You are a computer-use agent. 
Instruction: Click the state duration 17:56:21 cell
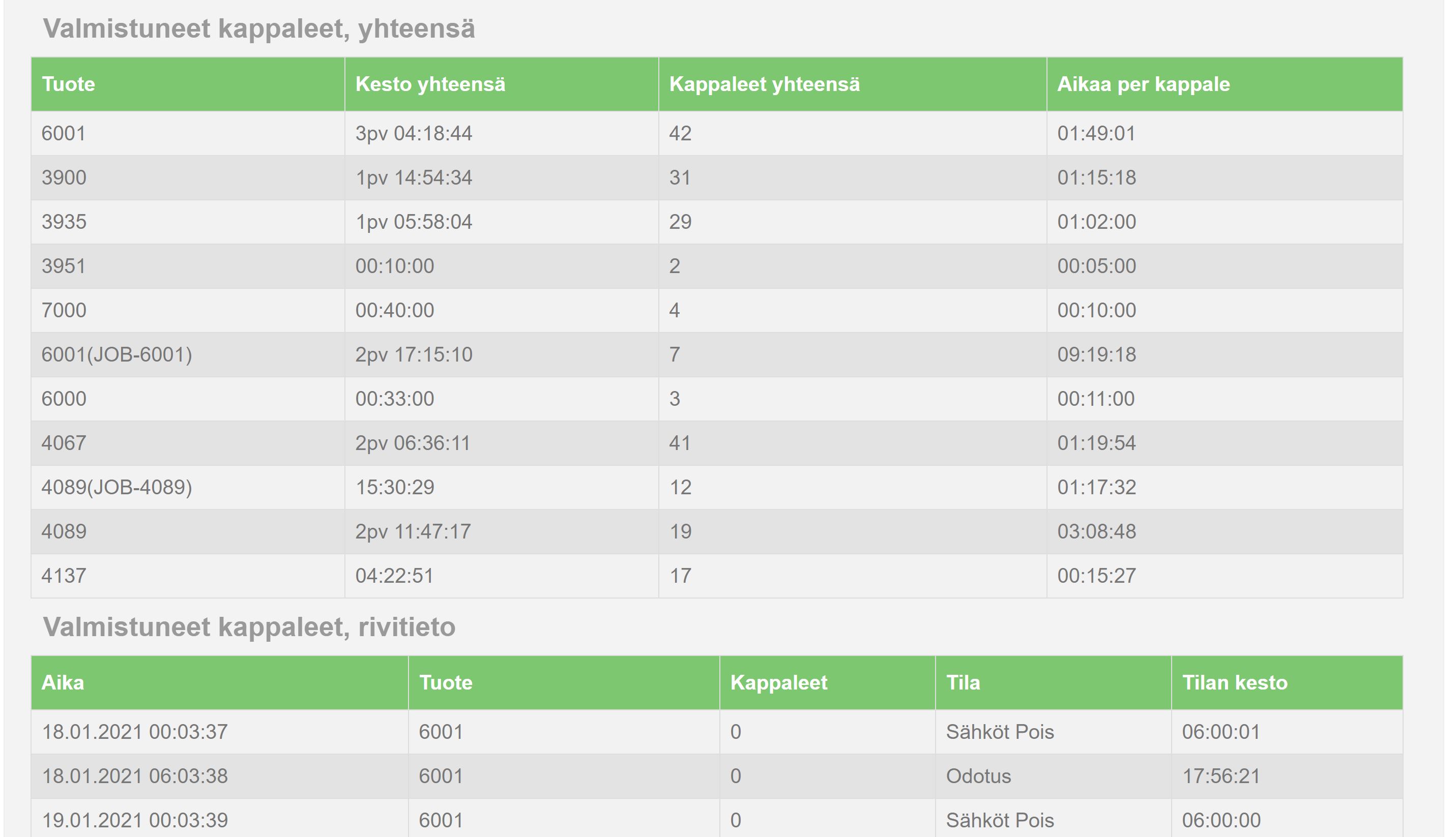pos(1221,776)
